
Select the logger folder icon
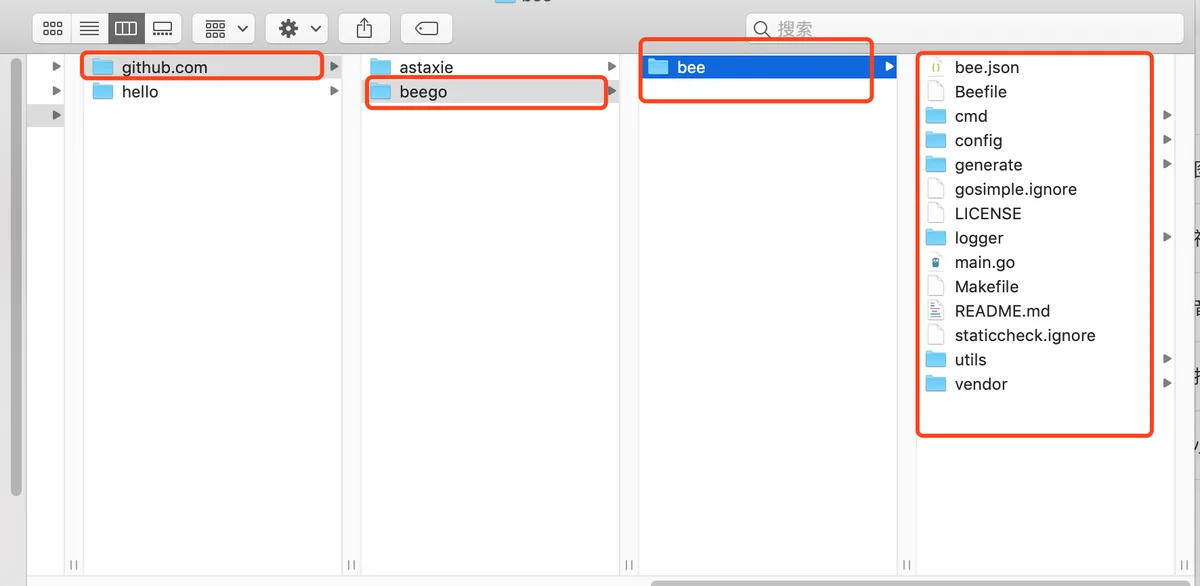936,238
